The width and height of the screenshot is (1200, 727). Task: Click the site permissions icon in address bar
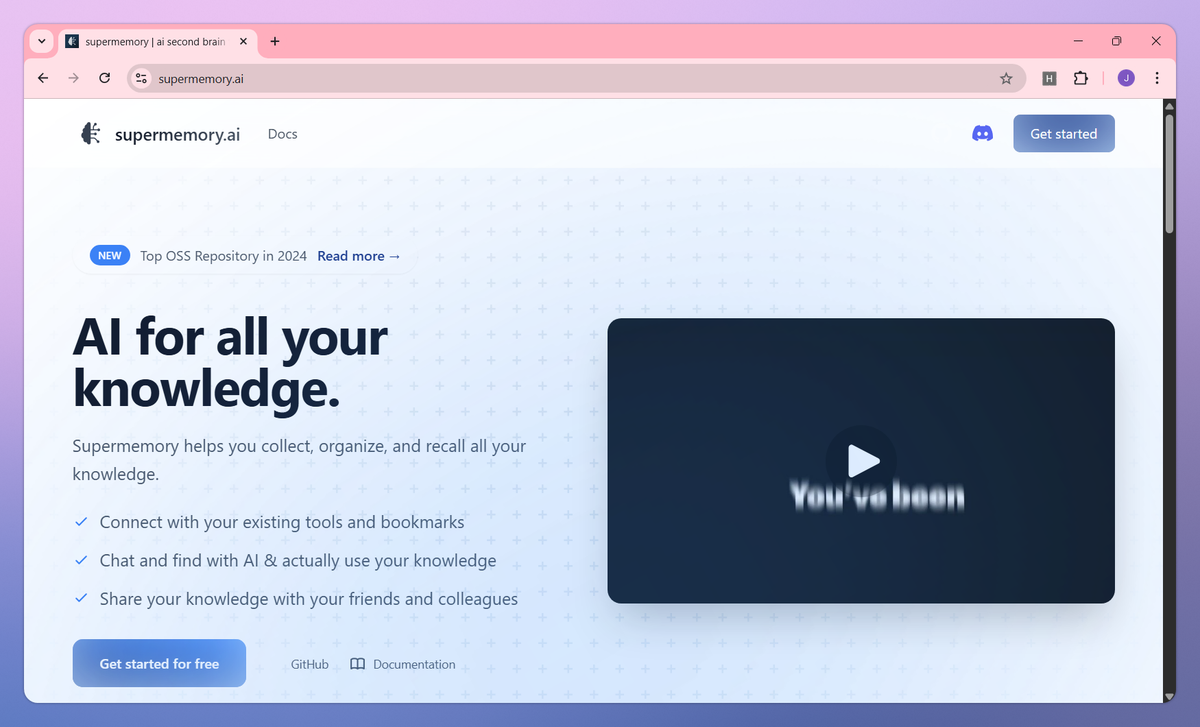(140, 78)
